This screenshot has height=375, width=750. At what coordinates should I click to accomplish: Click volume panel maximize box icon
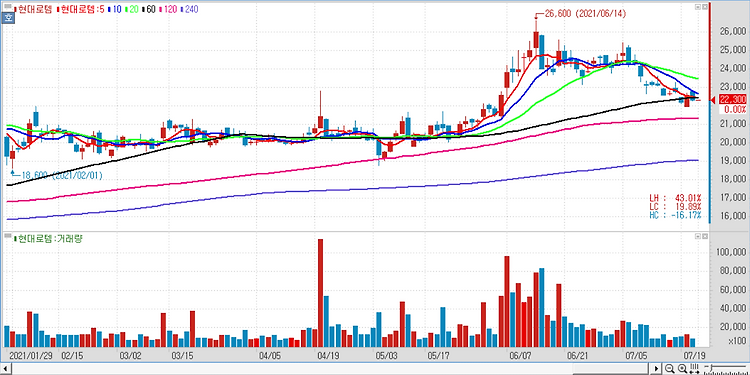[704, 237]
